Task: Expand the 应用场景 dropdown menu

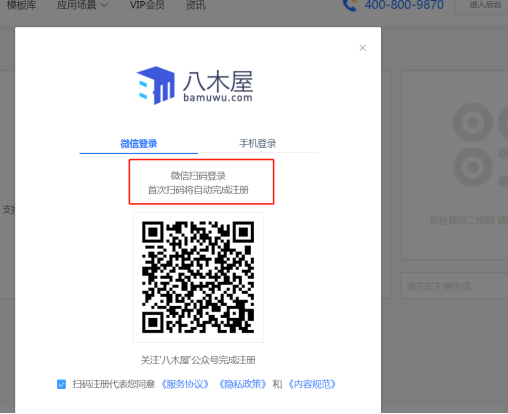Action: (x=82, y=5)
